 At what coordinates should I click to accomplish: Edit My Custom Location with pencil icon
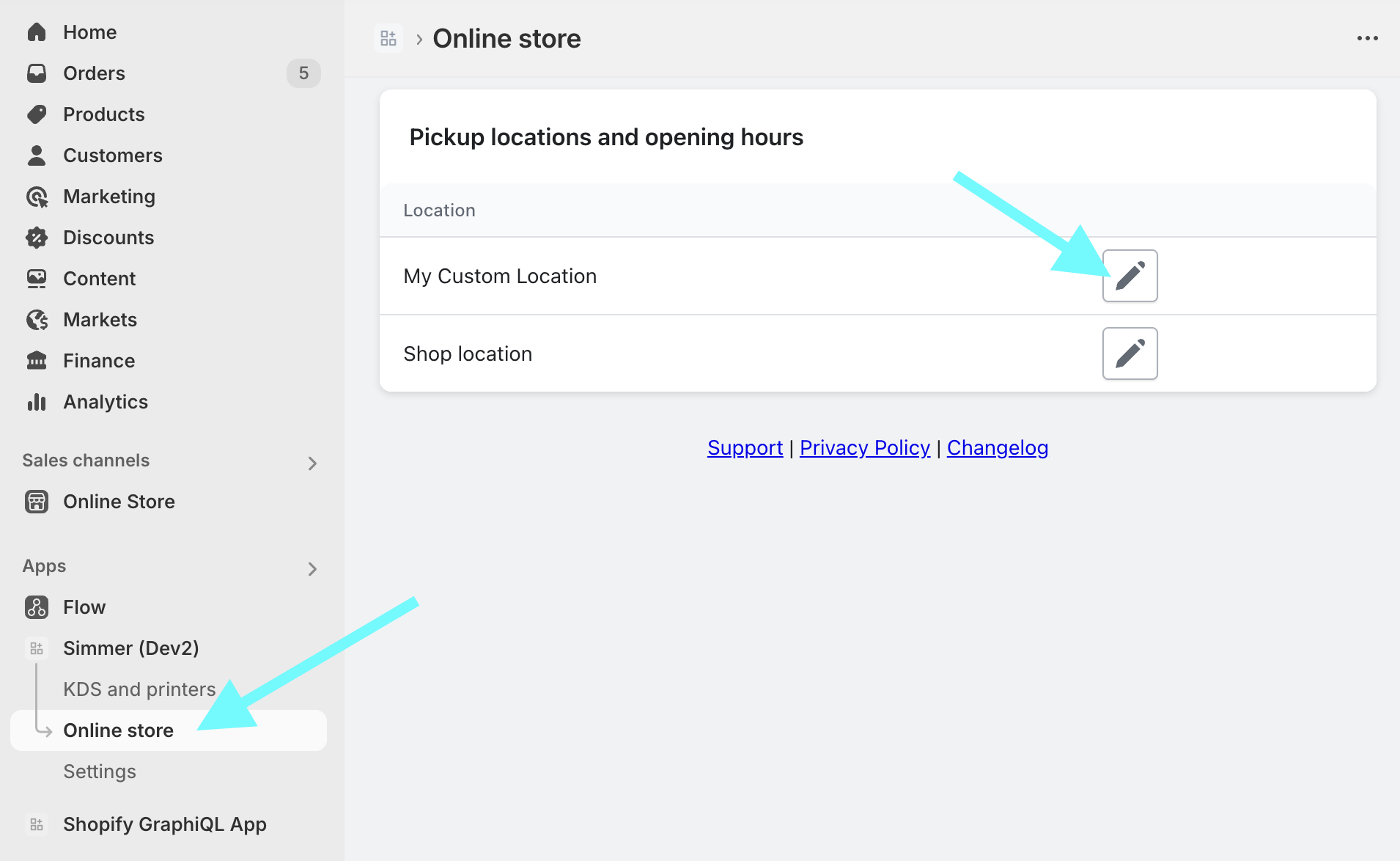1130,276
